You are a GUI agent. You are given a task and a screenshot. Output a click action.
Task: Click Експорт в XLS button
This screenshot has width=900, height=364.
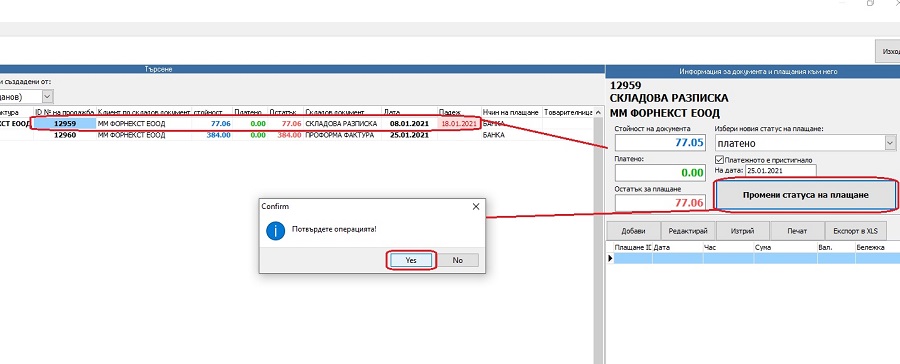[855, 231]
